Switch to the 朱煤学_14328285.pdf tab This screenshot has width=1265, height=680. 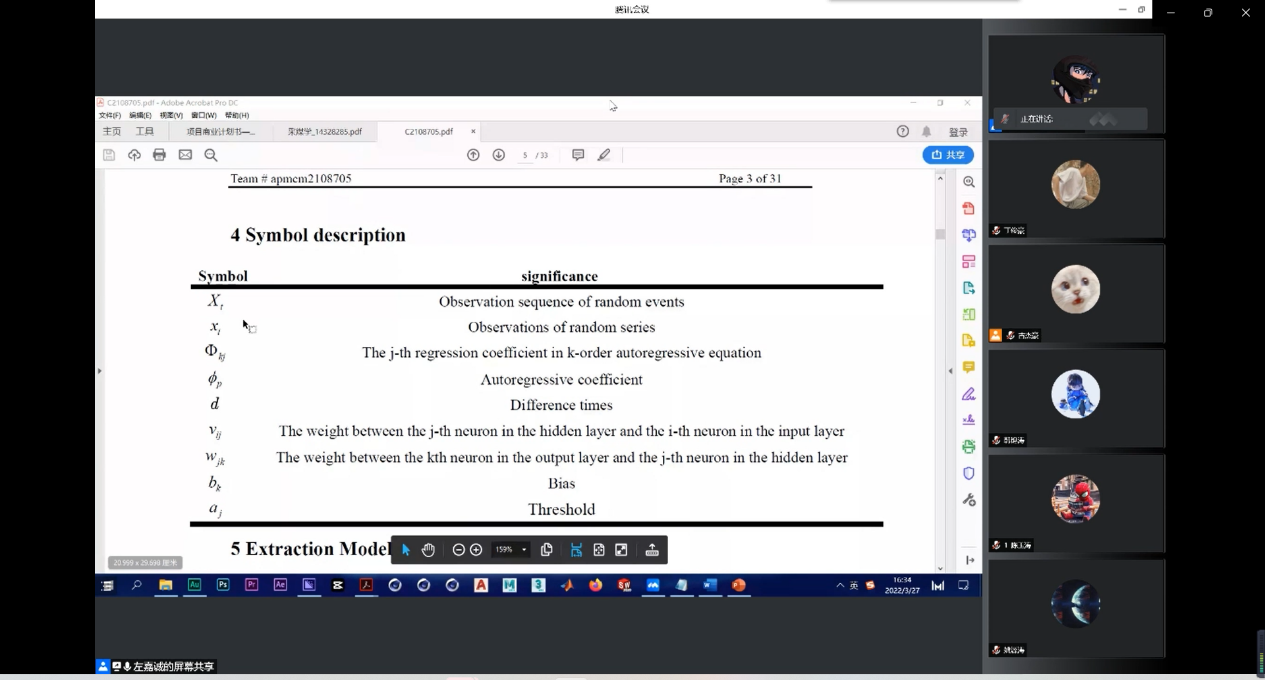tap(324, 132)
